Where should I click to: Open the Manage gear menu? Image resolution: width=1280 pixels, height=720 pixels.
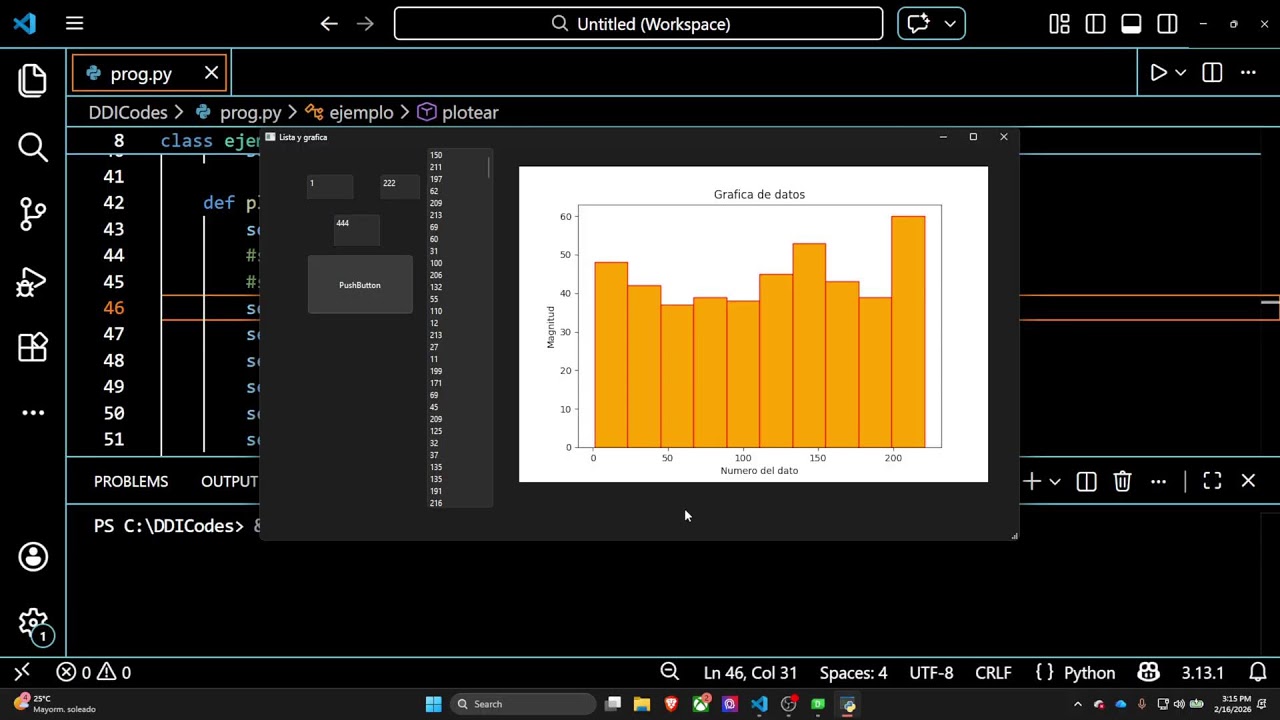click(33, 625)
